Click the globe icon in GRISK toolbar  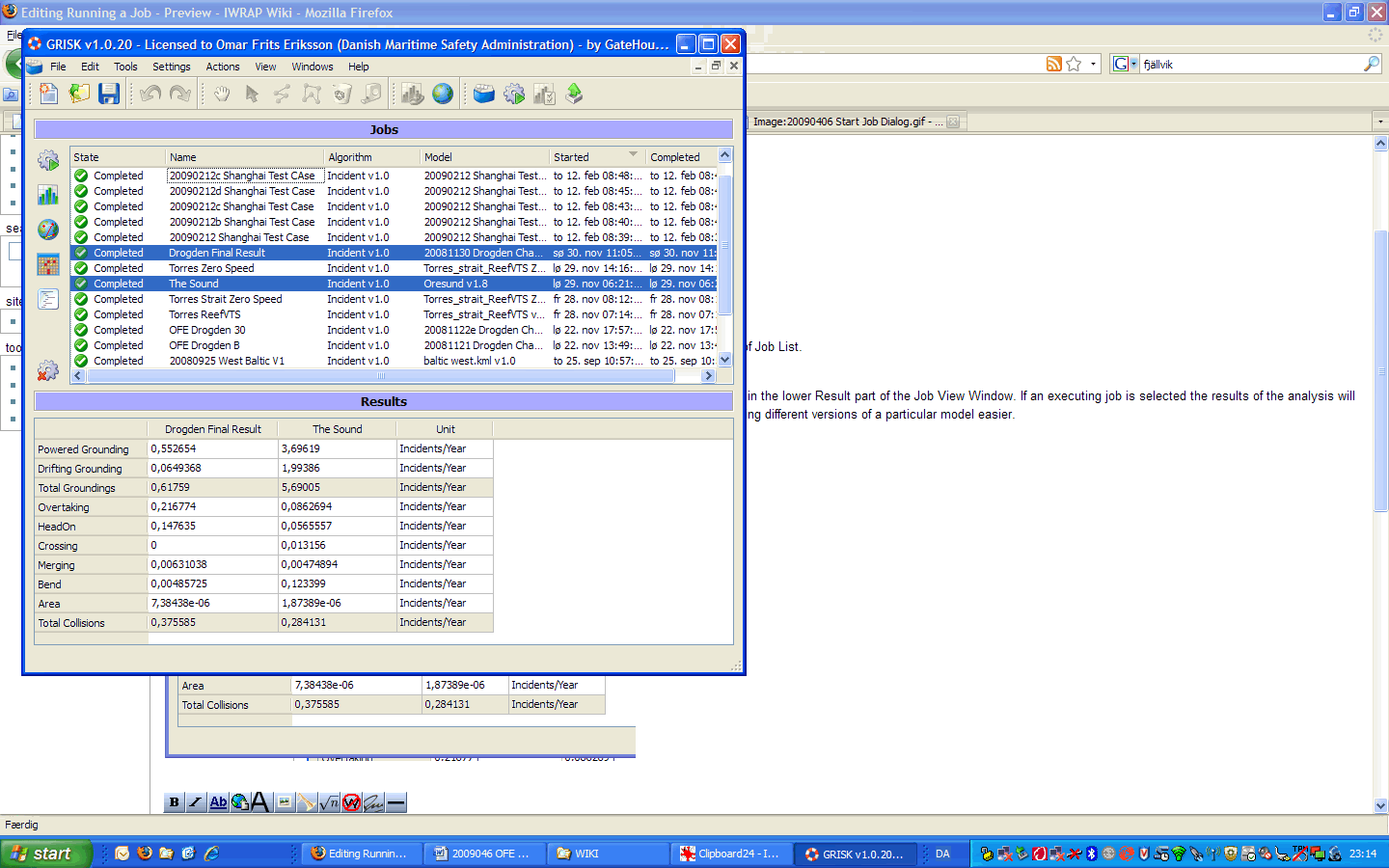(443, 94)
